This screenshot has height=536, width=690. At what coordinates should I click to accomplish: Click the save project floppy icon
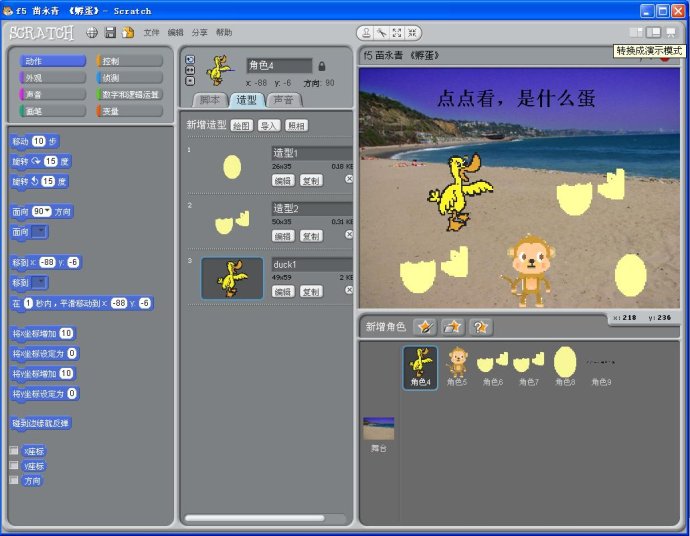pyautogui.click(x=110, y=33)
